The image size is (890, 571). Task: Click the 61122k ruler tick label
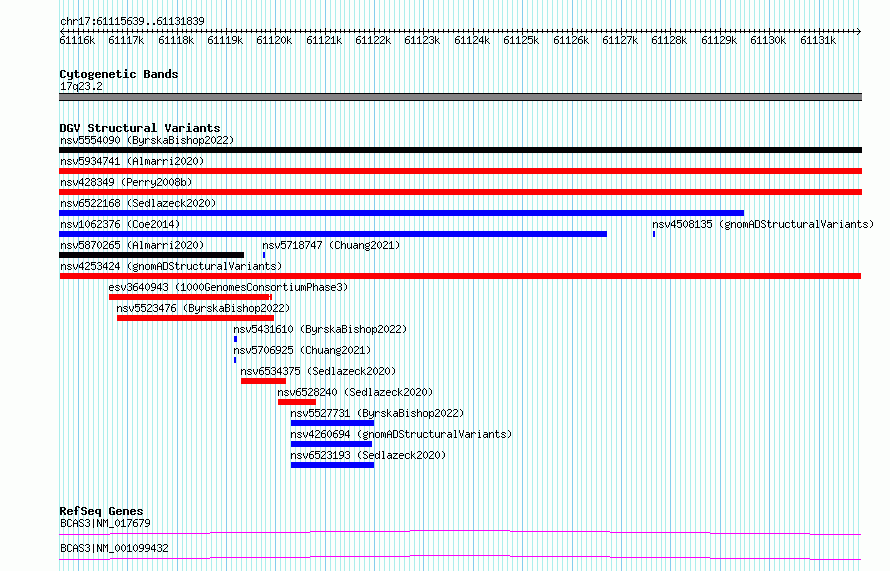pos(373,41)
